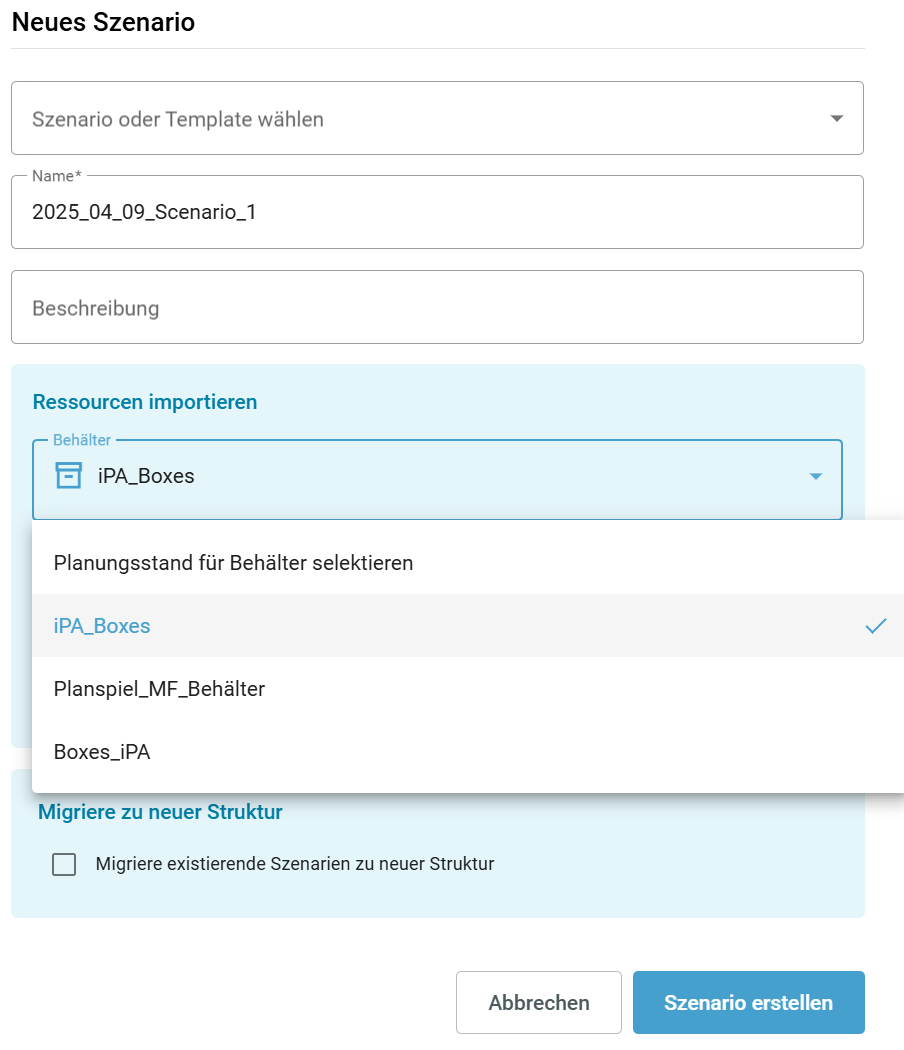Pick the highlighted iPA_Boxes list entry

point(468,625)
